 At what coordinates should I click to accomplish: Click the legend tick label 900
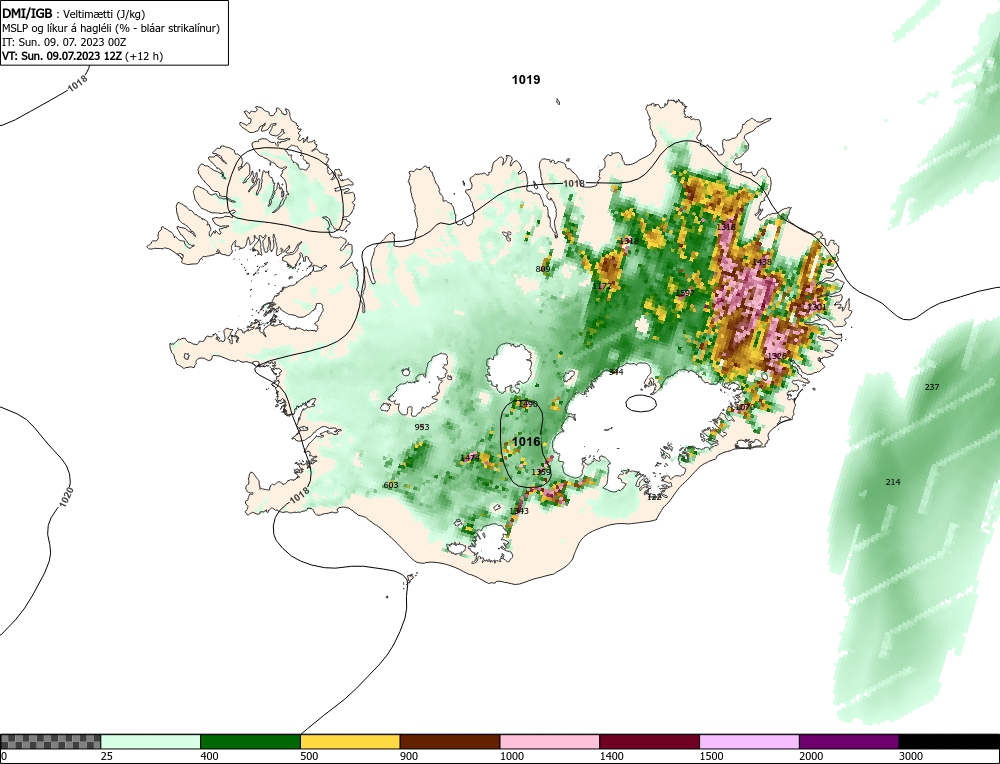tap(409, 756)
